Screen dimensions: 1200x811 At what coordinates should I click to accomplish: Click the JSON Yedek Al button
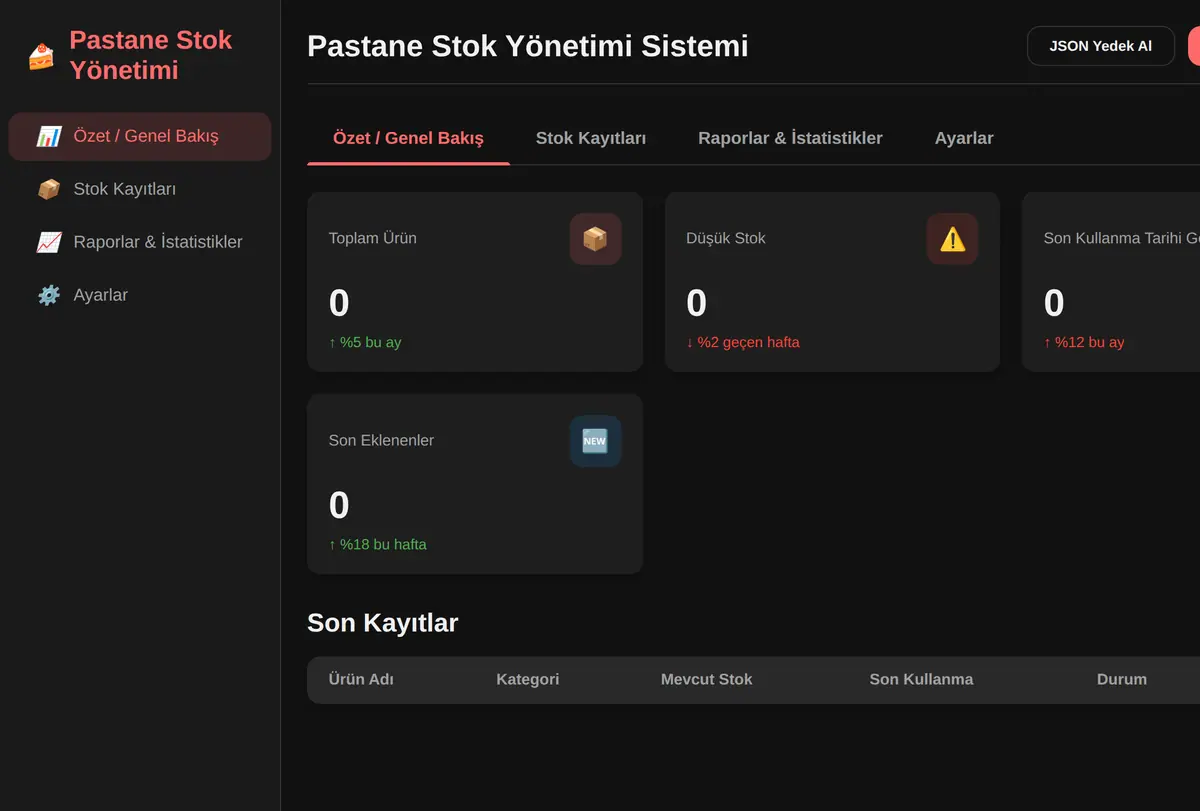1100,46
